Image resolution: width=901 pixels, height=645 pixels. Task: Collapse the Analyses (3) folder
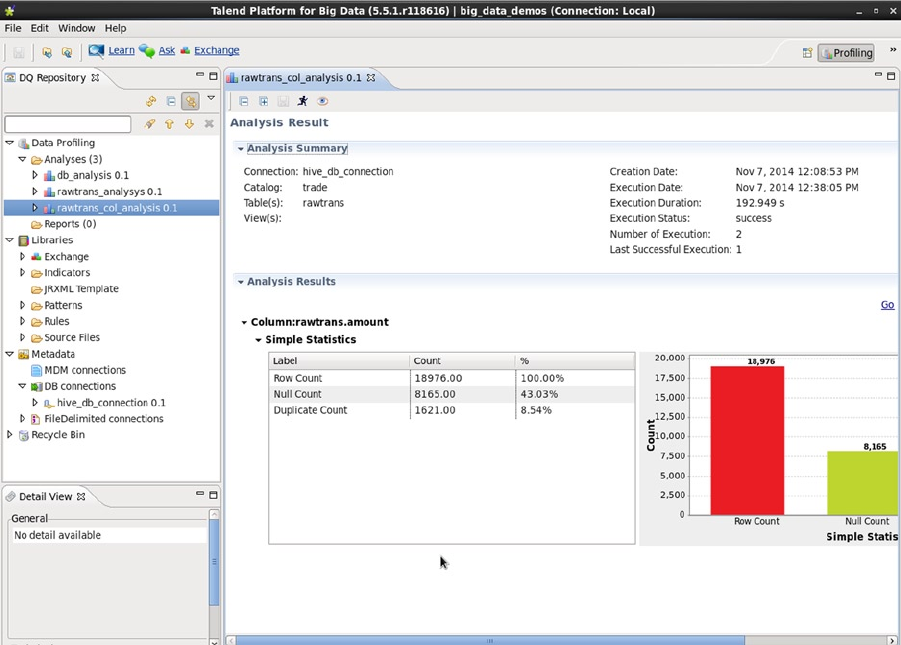(22, 159)
